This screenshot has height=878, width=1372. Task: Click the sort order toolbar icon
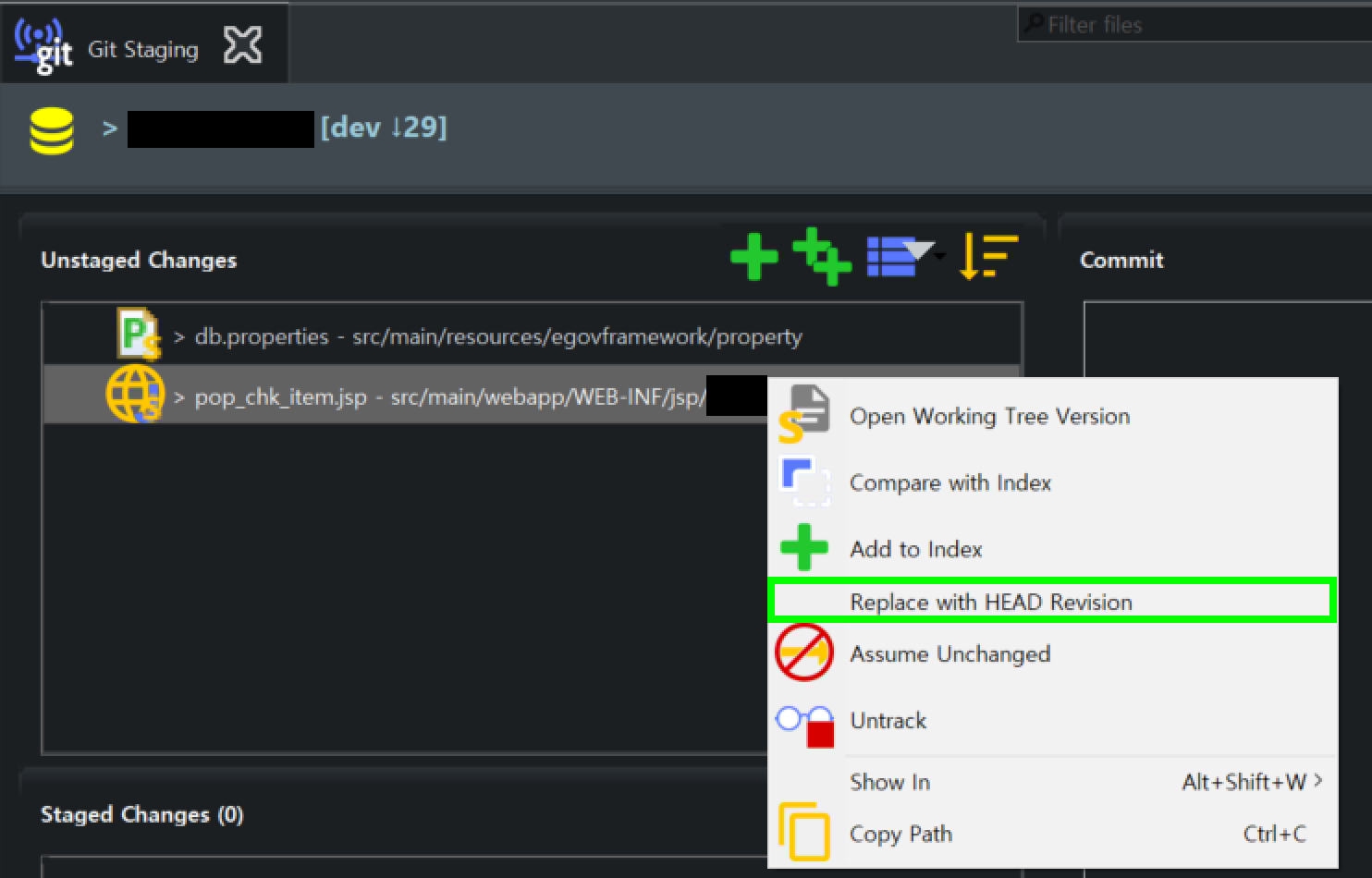[988, 257]
